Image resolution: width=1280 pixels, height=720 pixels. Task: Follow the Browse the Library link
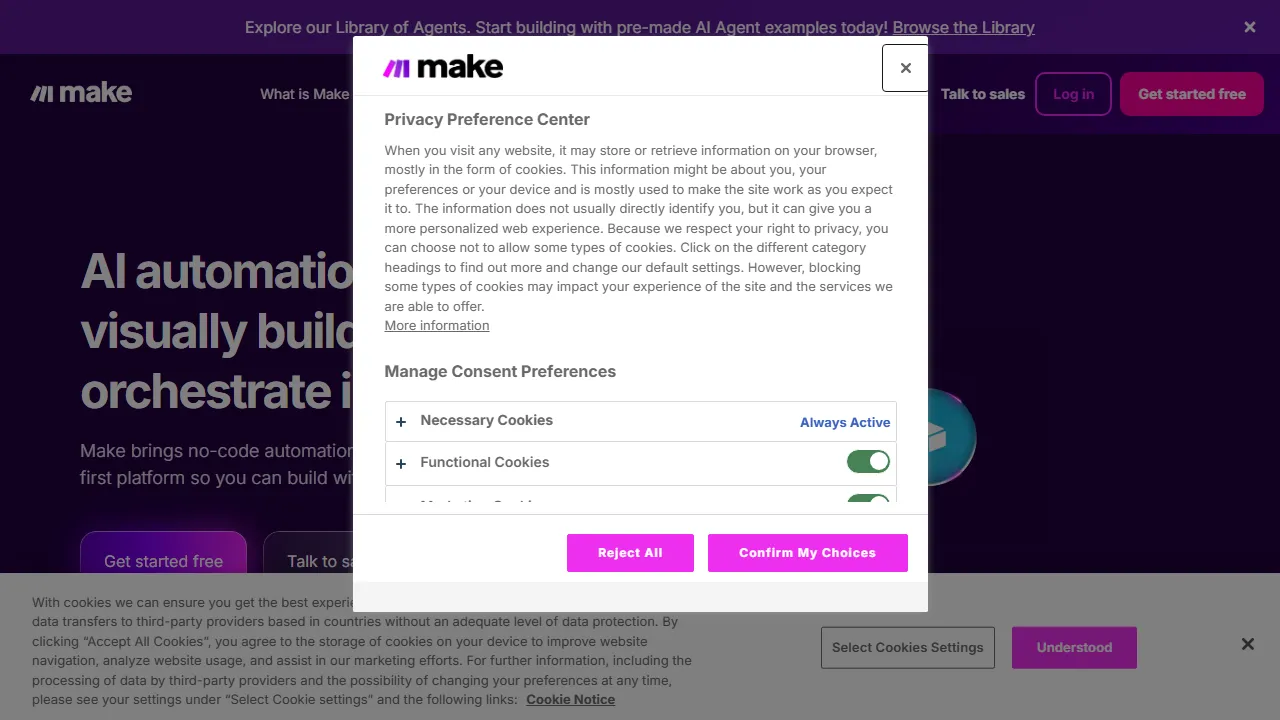(963, 27)
